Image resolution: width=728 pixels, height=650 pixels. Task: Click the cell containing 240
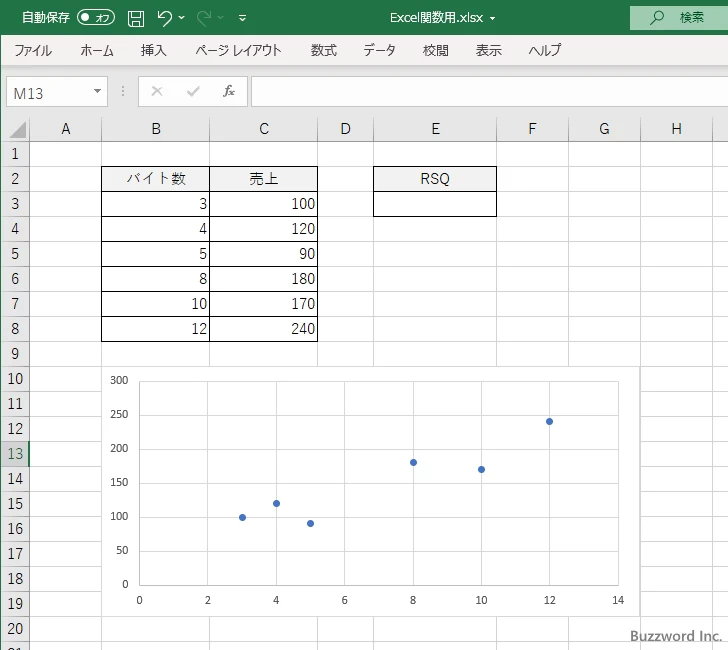point(264,329)
